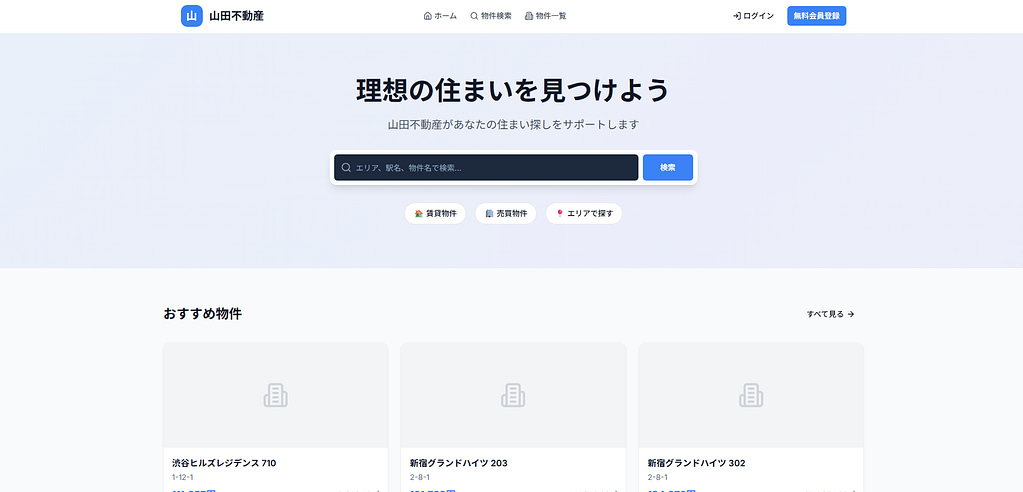This screenshot has height=492, width=1023.
Task: Click the 山田不動産 site name text
Action: coord(237,16)
